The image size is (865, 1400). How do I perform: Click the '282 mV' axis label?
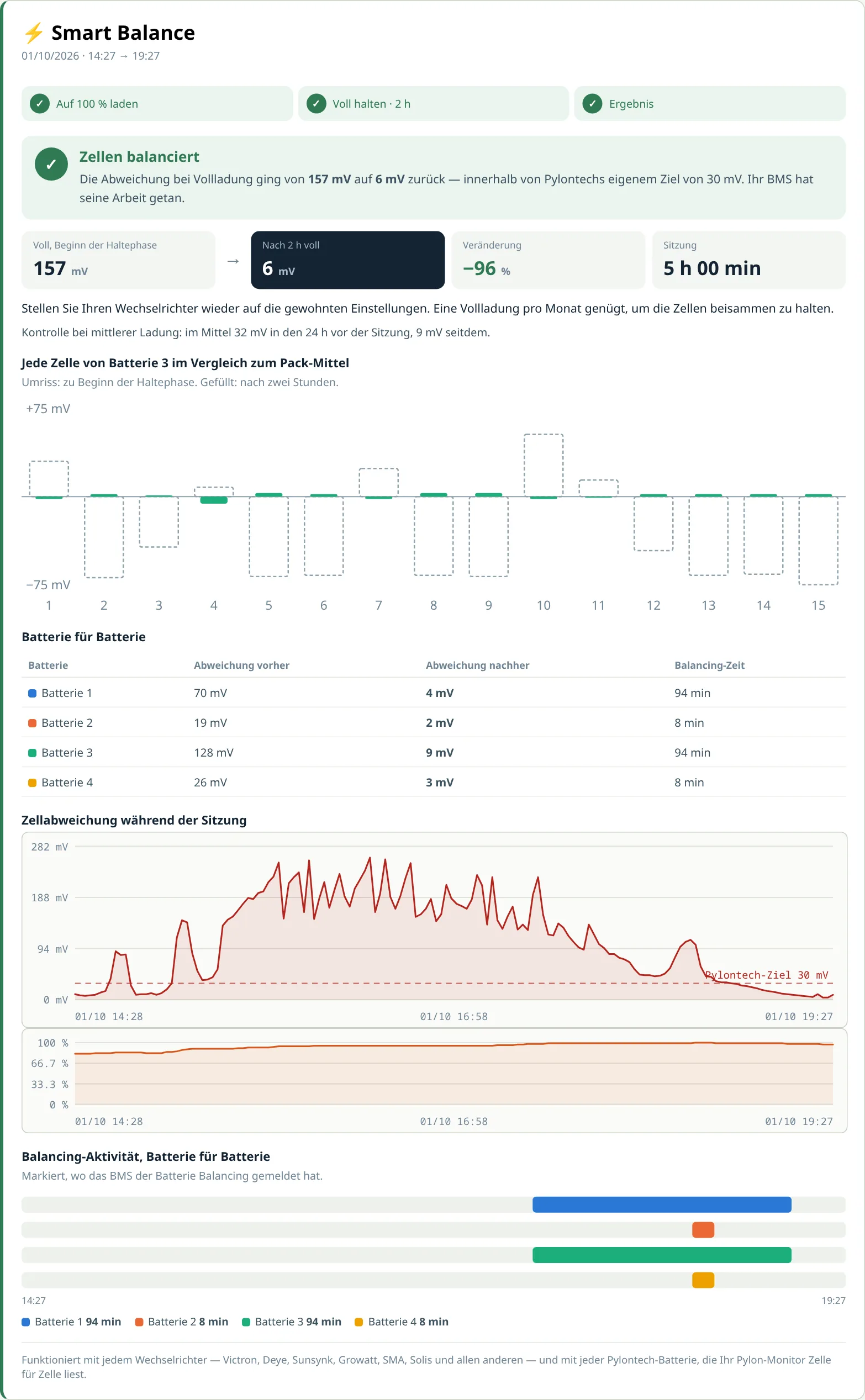pyautogui.click(x=49, y=847)
